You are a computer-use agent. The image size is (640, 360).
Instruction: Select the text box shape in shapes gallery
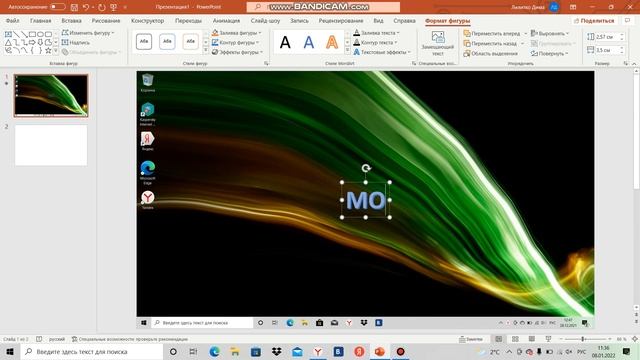coord(8,34)
